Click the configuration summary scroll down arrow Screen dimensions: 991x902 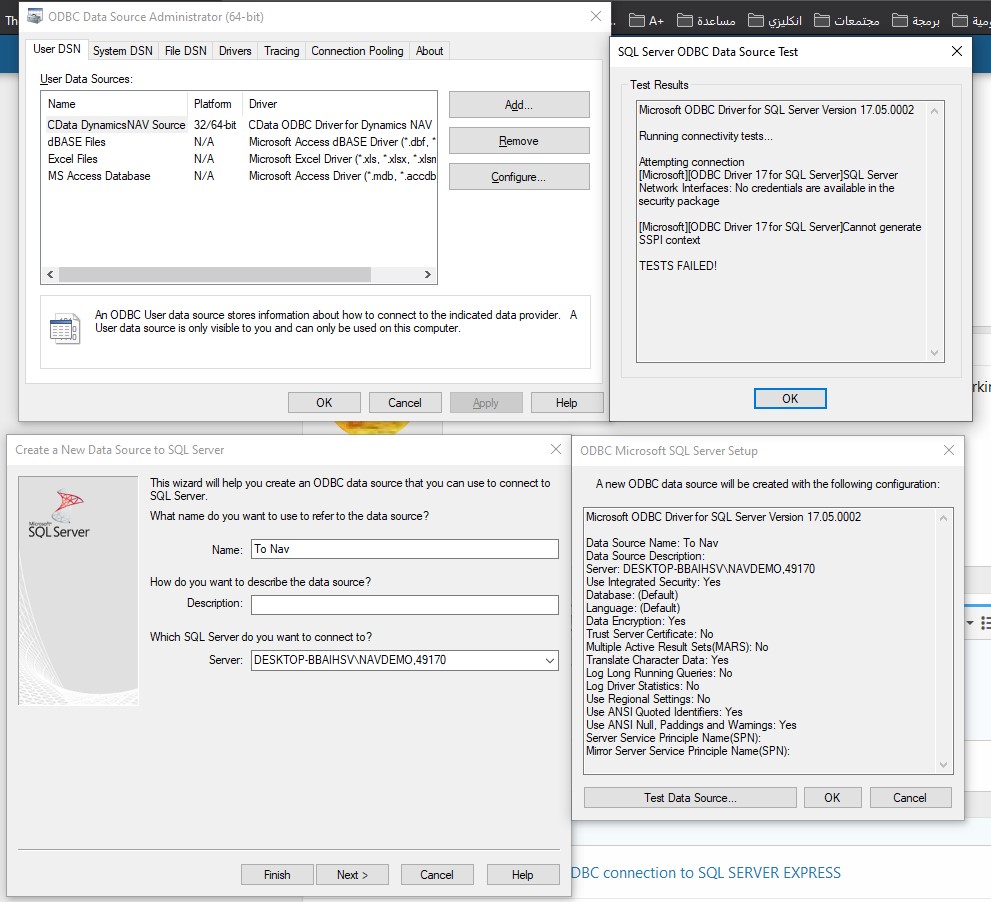click(943, 765)
